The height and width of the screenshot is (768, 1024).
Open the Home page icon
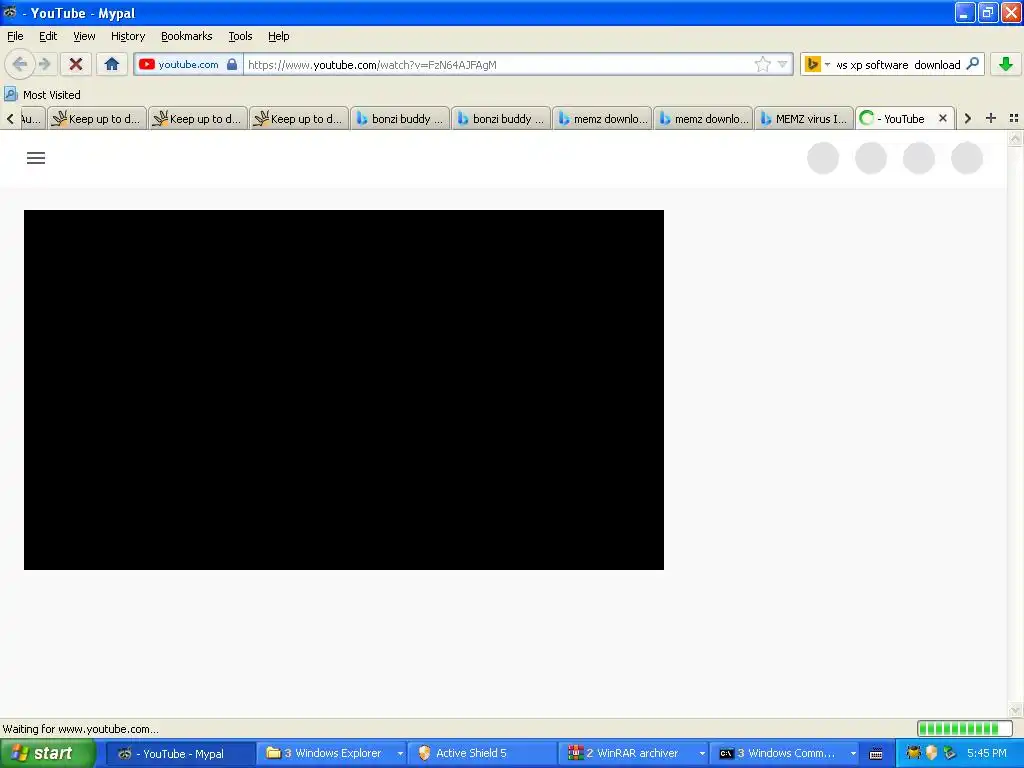pyautogui.click(x=112, y=64)
